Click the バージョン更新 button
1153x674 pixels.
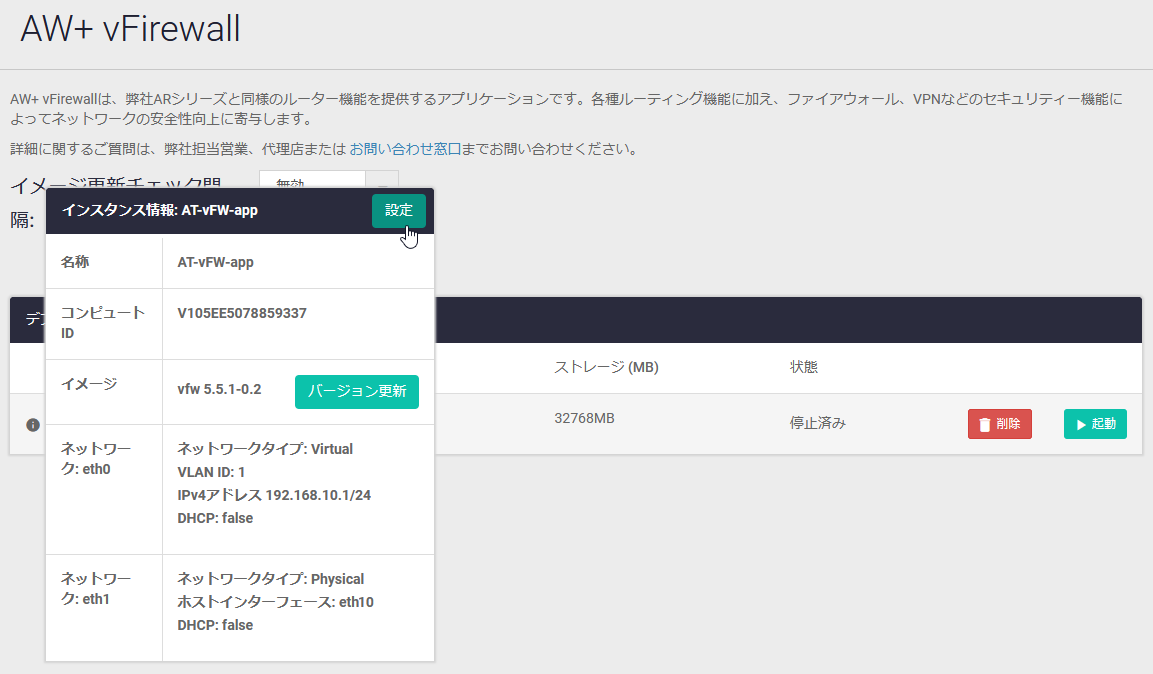coord(357,392)
